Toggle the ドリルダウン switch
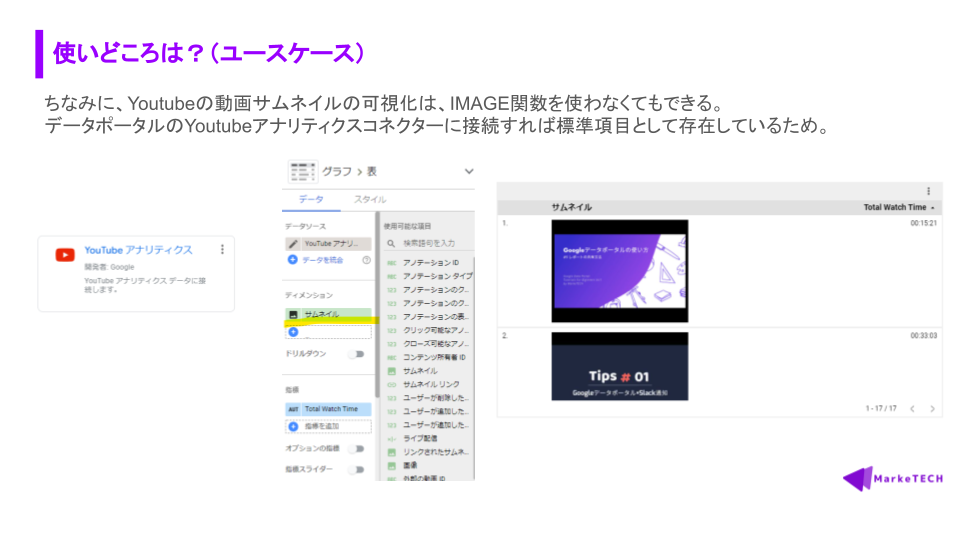The image size is (960, 540). [x=357, y=354]
